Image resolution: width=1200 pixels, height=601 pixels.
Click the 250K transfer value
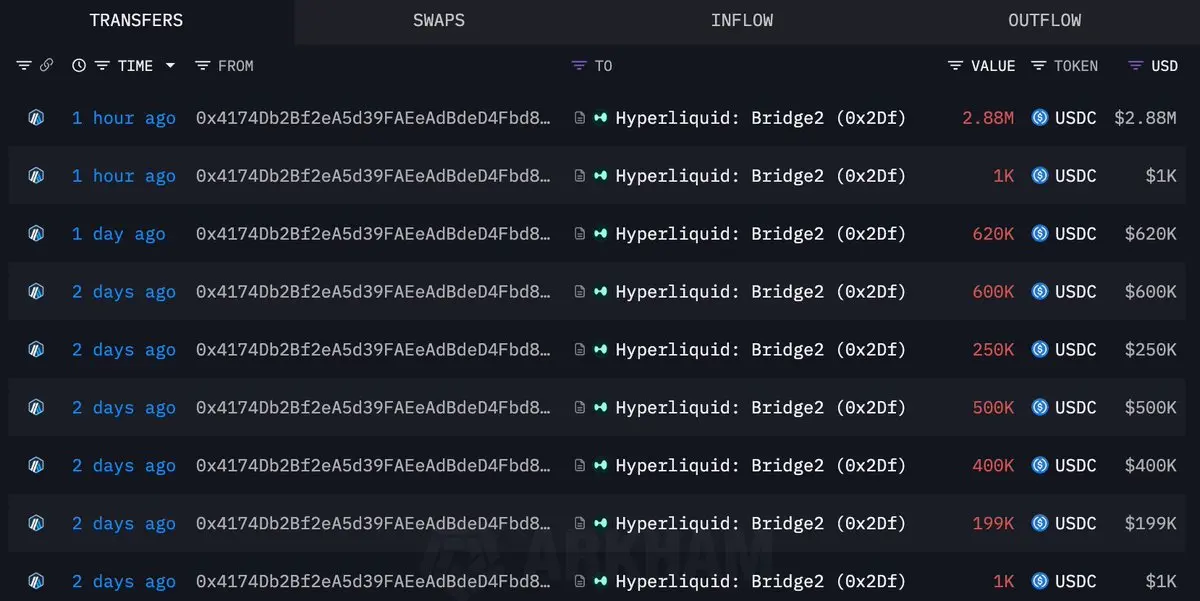(x=993, y=350)
